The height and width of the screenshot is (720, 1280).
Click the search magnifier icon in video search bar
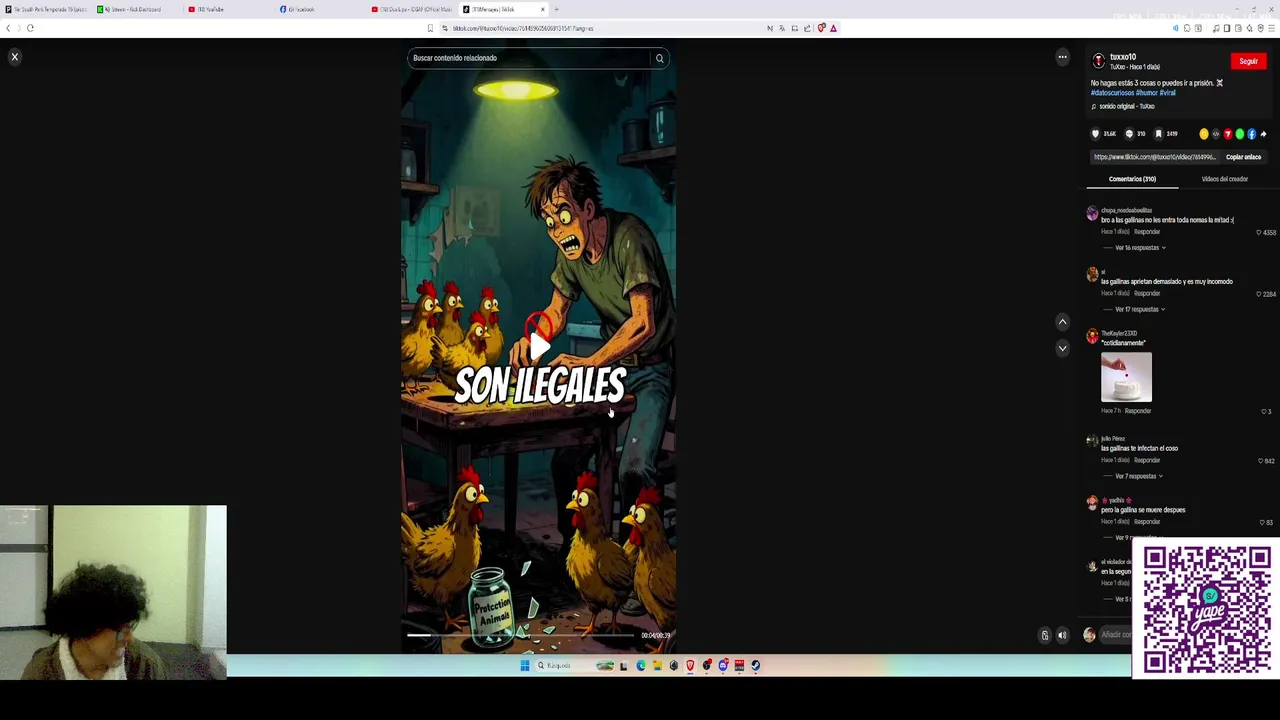pyautogui.click(x=660, y=58)
